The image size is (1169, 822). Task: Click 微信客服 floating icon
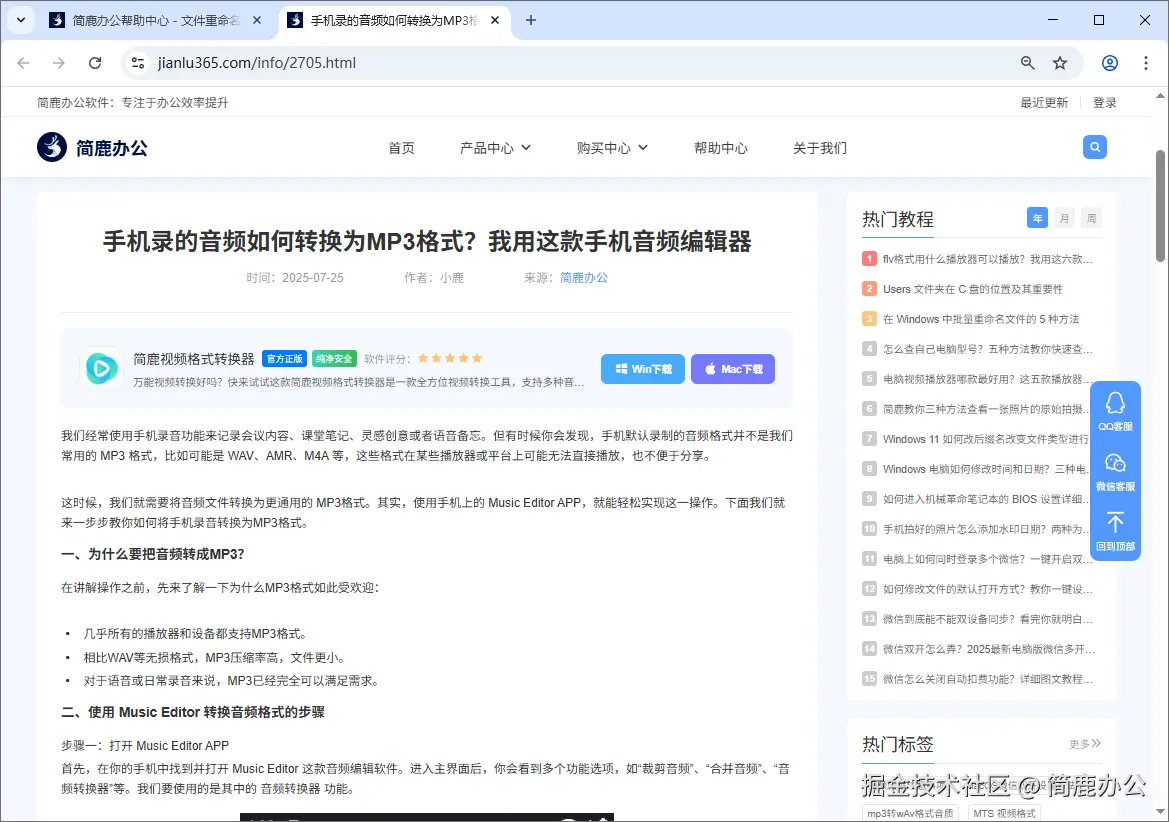[x=1115, y=472]
